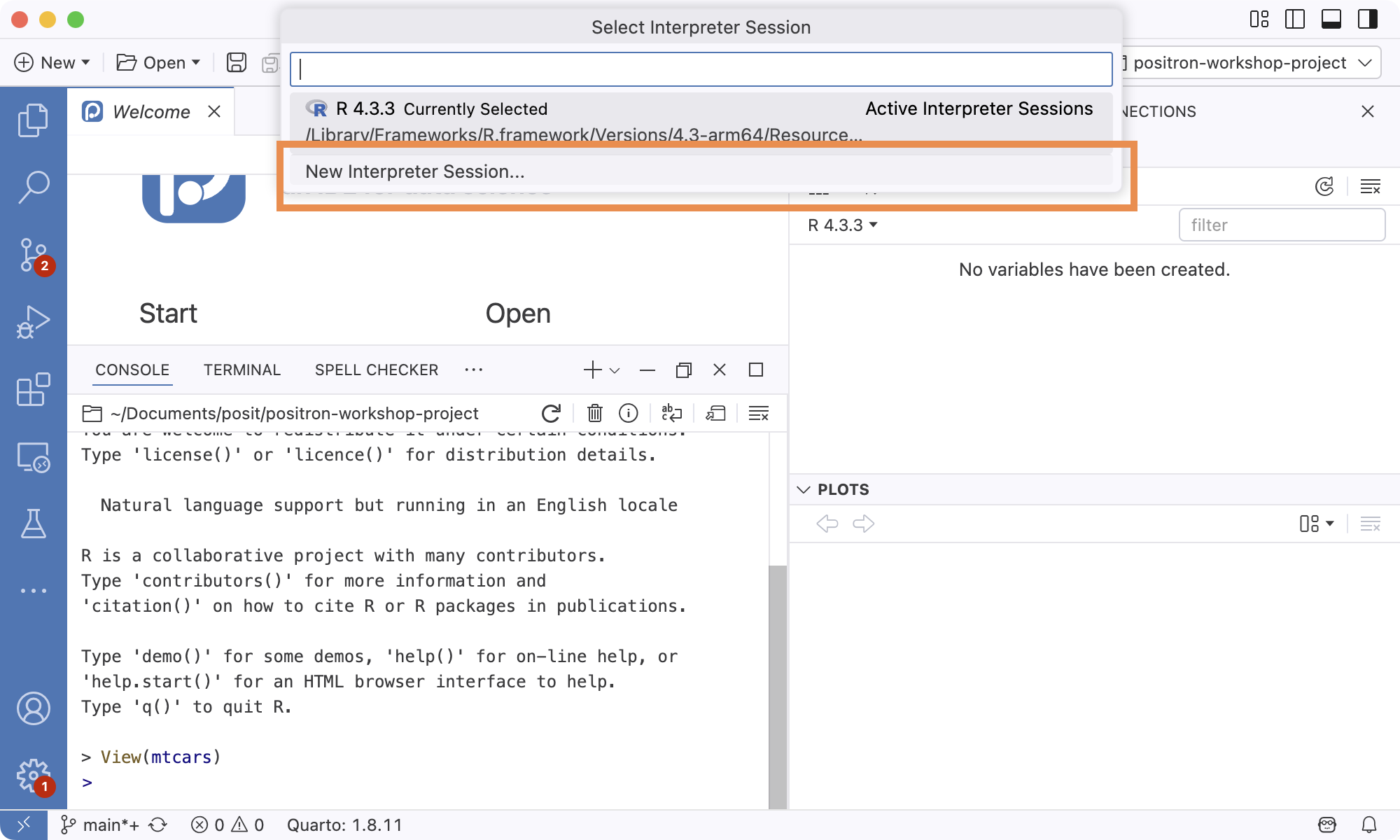Close the bottom panel
Image resolution: width=1400 pixels, height=840 pixels.
720,370
